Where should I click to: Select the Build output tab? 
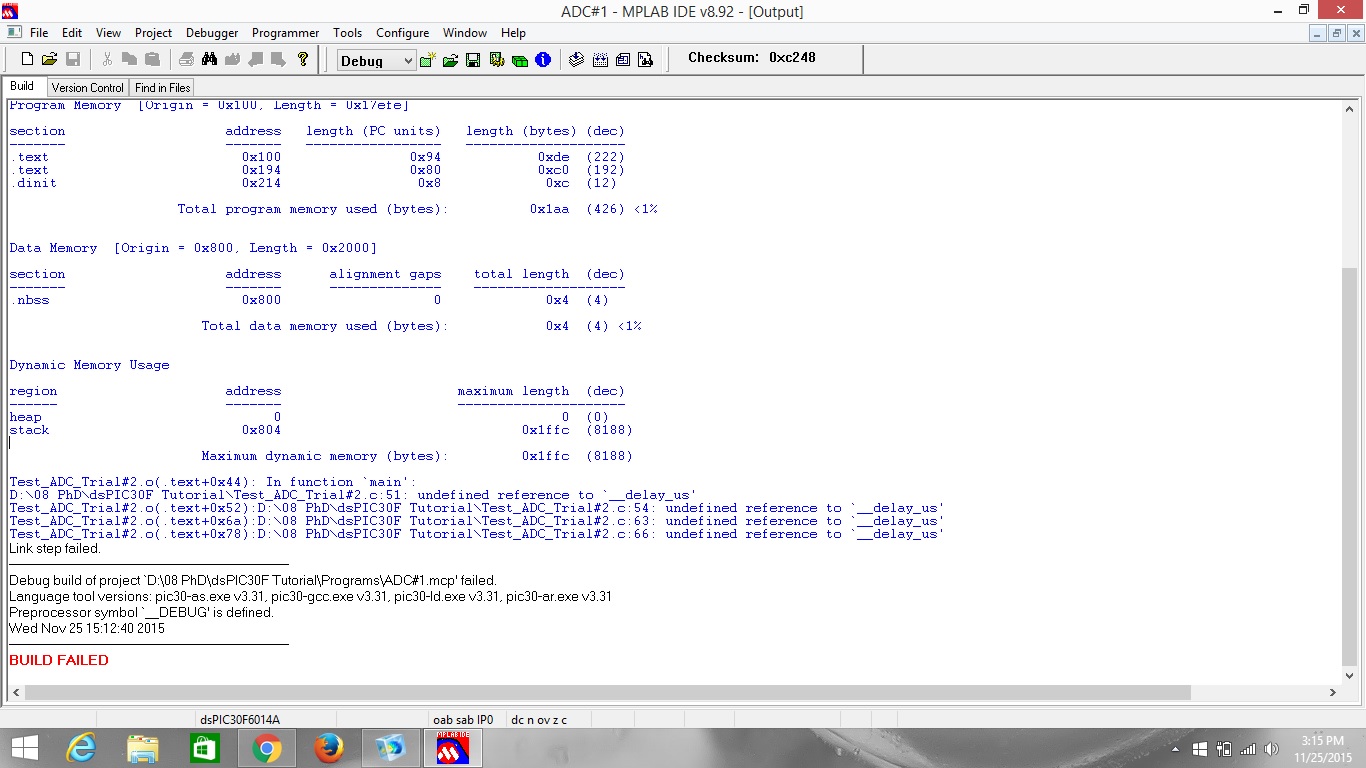22,87
